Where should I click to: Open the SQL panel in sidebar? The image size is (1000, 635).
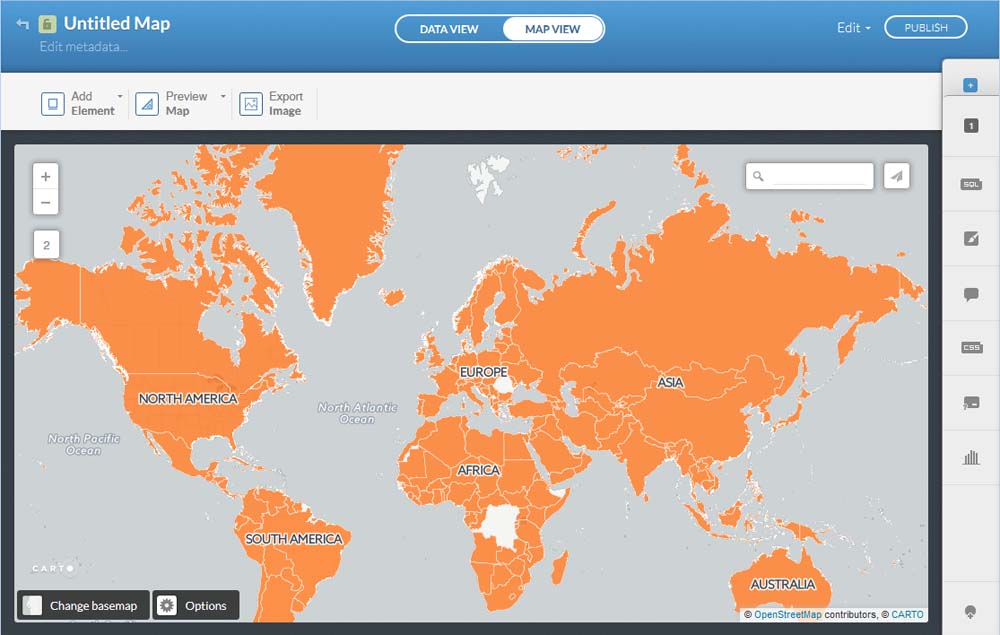click(x=970, y=183)
